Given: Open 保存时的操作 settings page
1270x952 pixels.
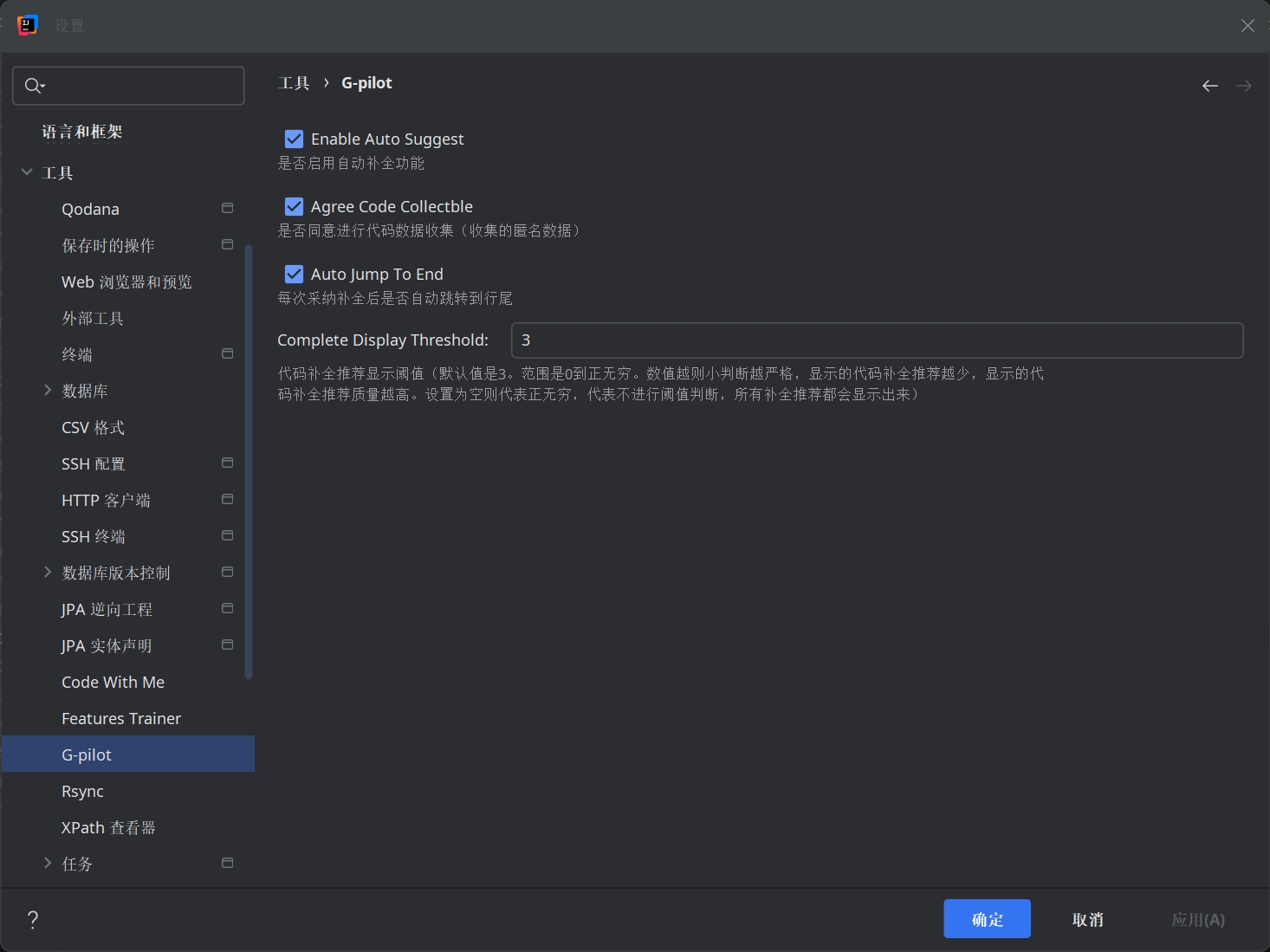Looking at the screenshot, I should pyautogui.click(x=128, y=245).
